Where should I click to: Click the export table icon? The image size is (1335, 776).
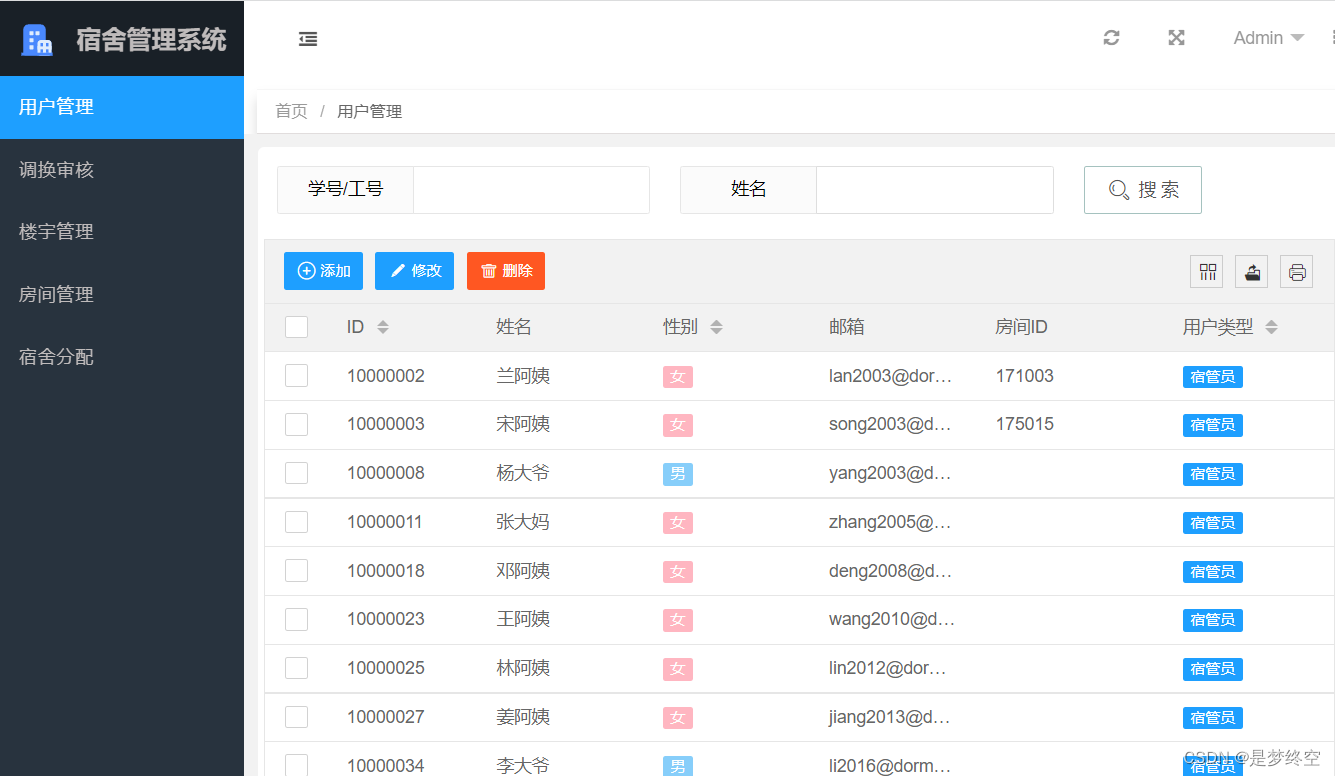tap(1252, 272)
